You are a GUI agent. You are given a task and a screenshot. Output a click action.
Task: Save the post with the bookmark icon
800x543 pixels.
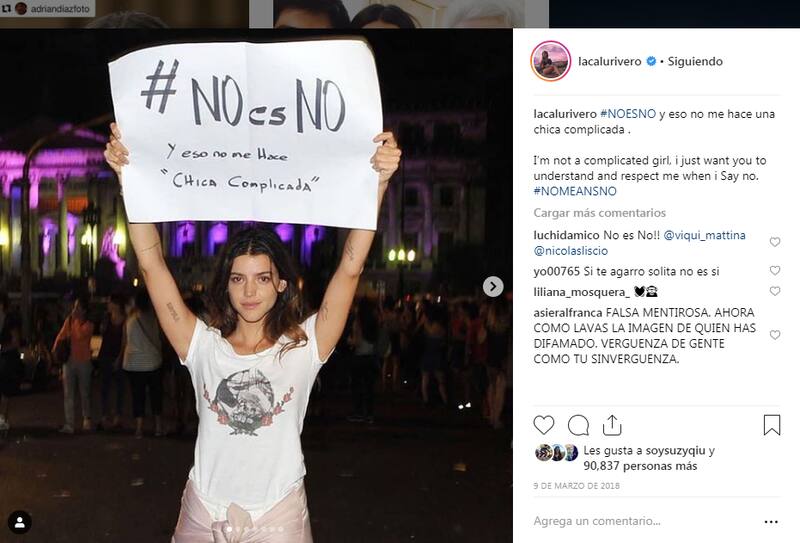772,425
